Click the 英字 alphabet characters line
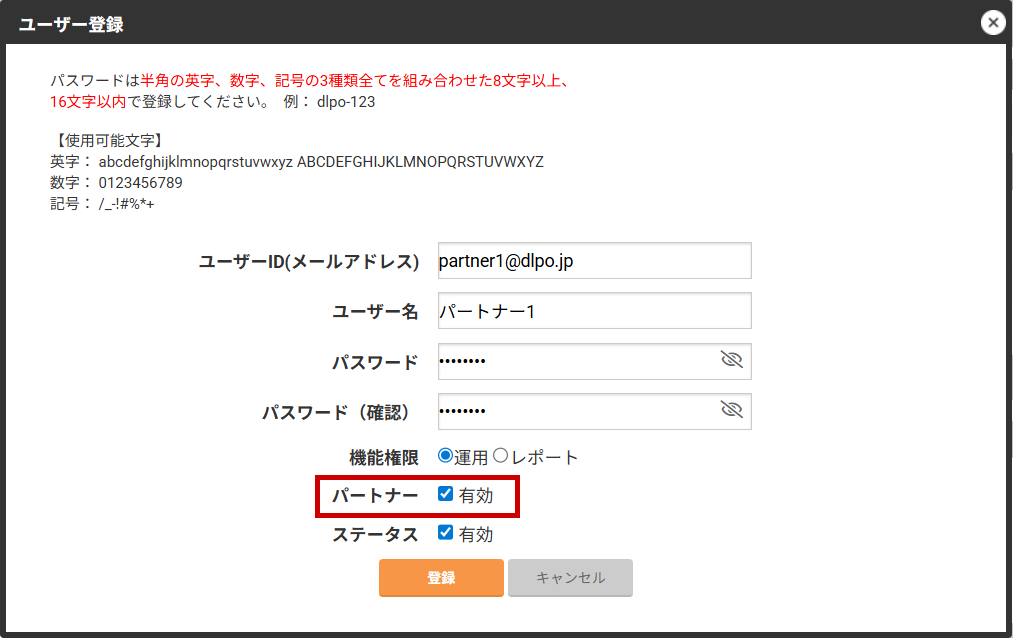The image size is (1013, 638). pyautogui.click(x=297, y=161)
